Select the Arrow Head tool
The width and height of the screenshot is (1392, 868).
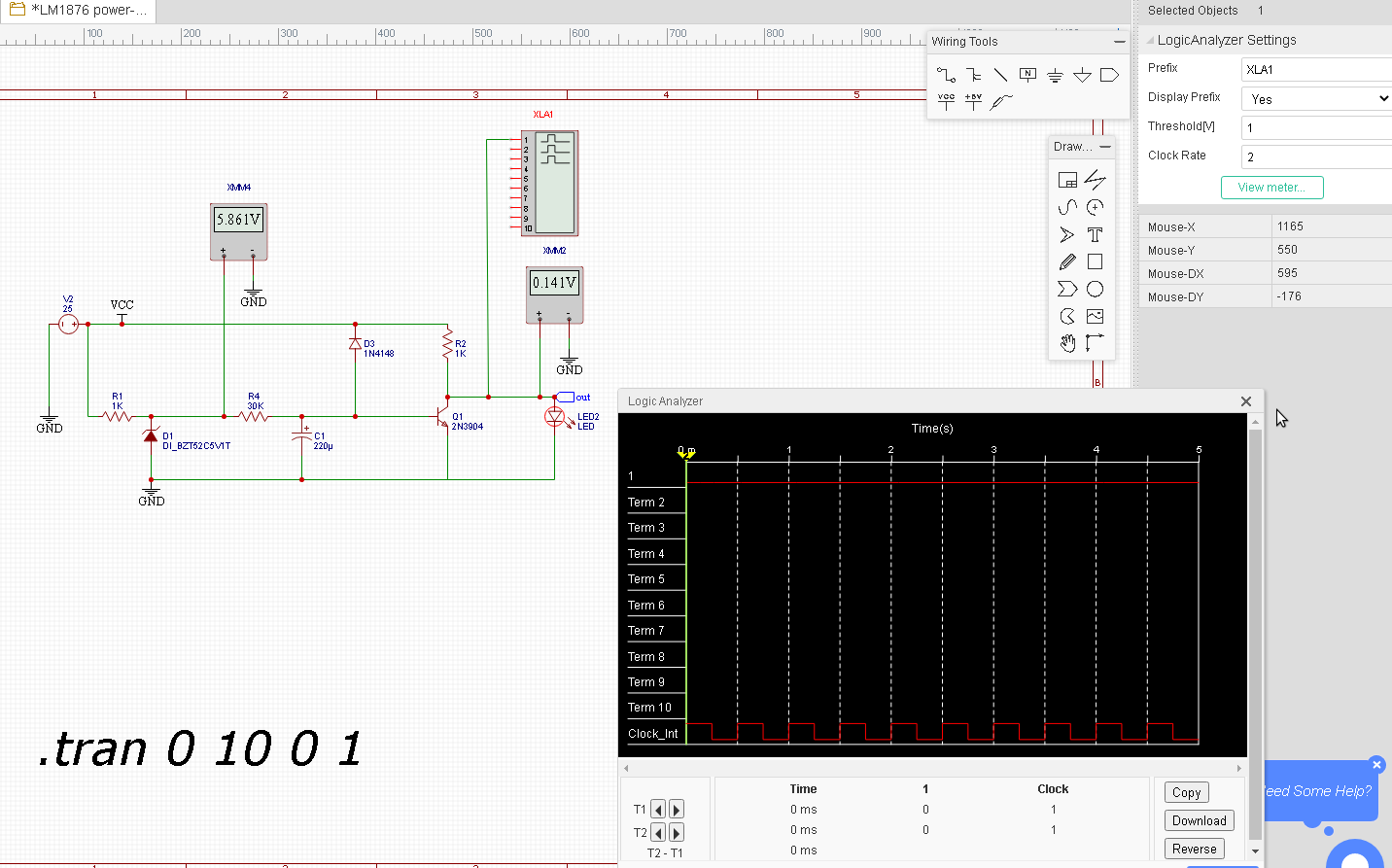click(1067, 234)
